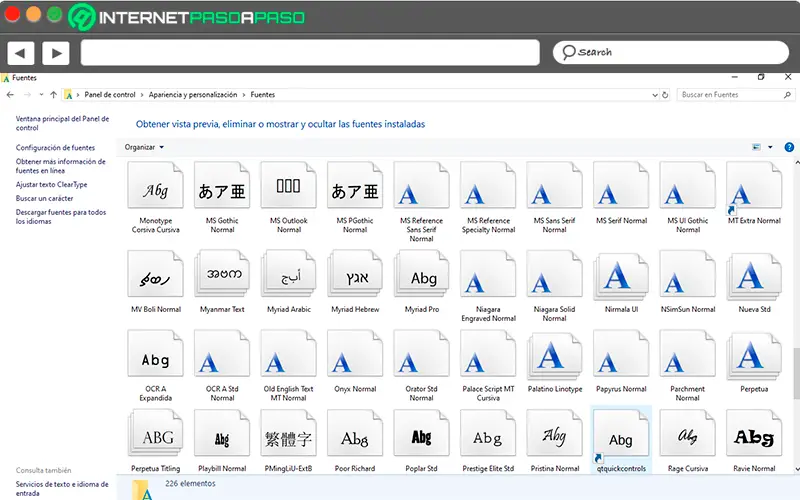Viewport: 800px width, 500px height.
Task: Select the OCR A Std Normal font icon
Action: tap(222, 354)
